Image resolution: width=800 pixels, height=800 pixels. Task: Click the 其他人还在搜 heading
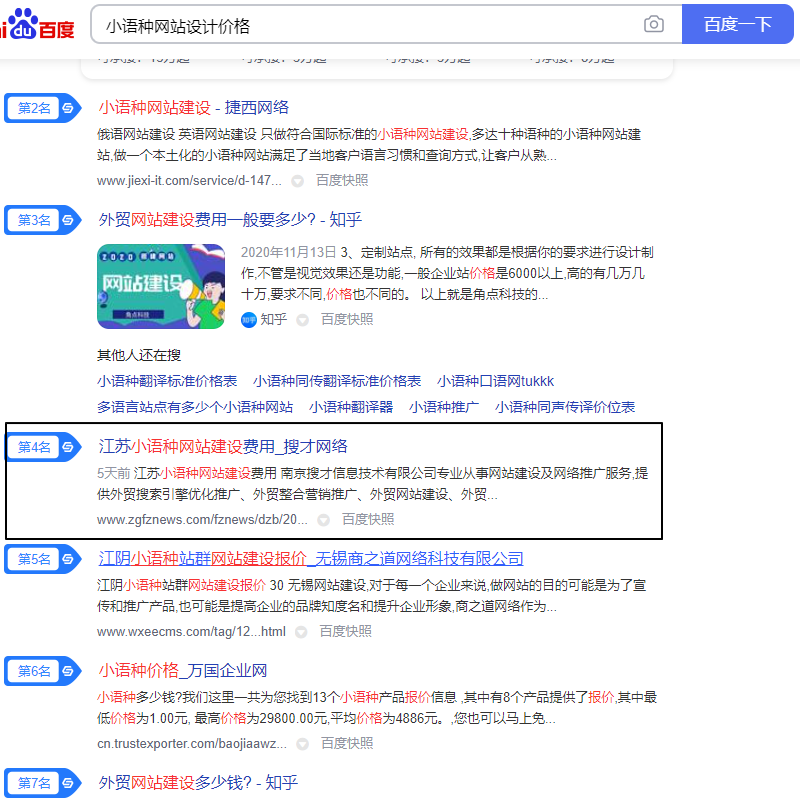(139, 356)
